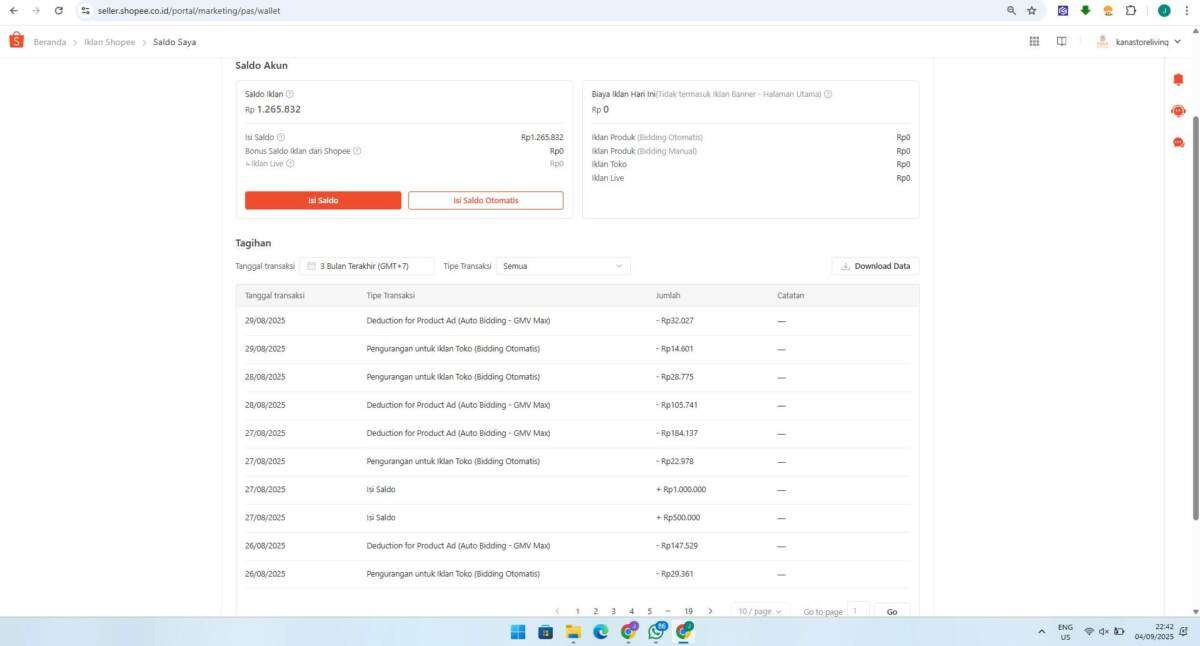Click the info icon beside Saldo Iklan
This screenshot has height=646, width=1200.
290,94
